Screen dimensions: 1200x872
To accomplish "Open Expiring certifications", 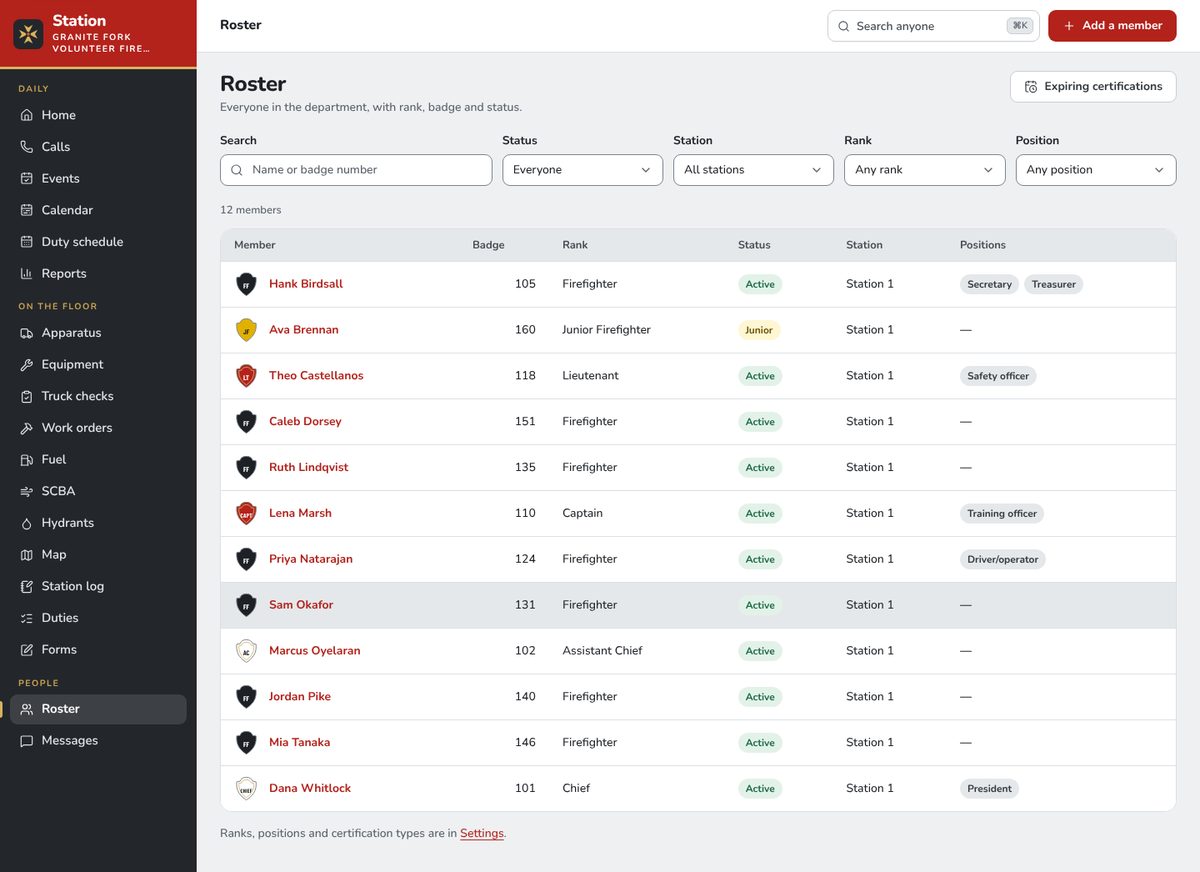I will pos(1093,86).
